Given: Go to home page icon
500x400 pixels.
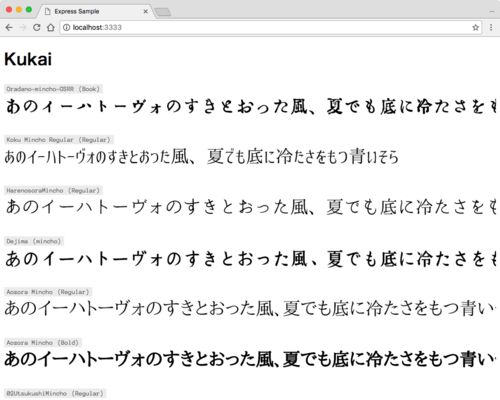Looking at the screenshot, I should pos(51,28).
